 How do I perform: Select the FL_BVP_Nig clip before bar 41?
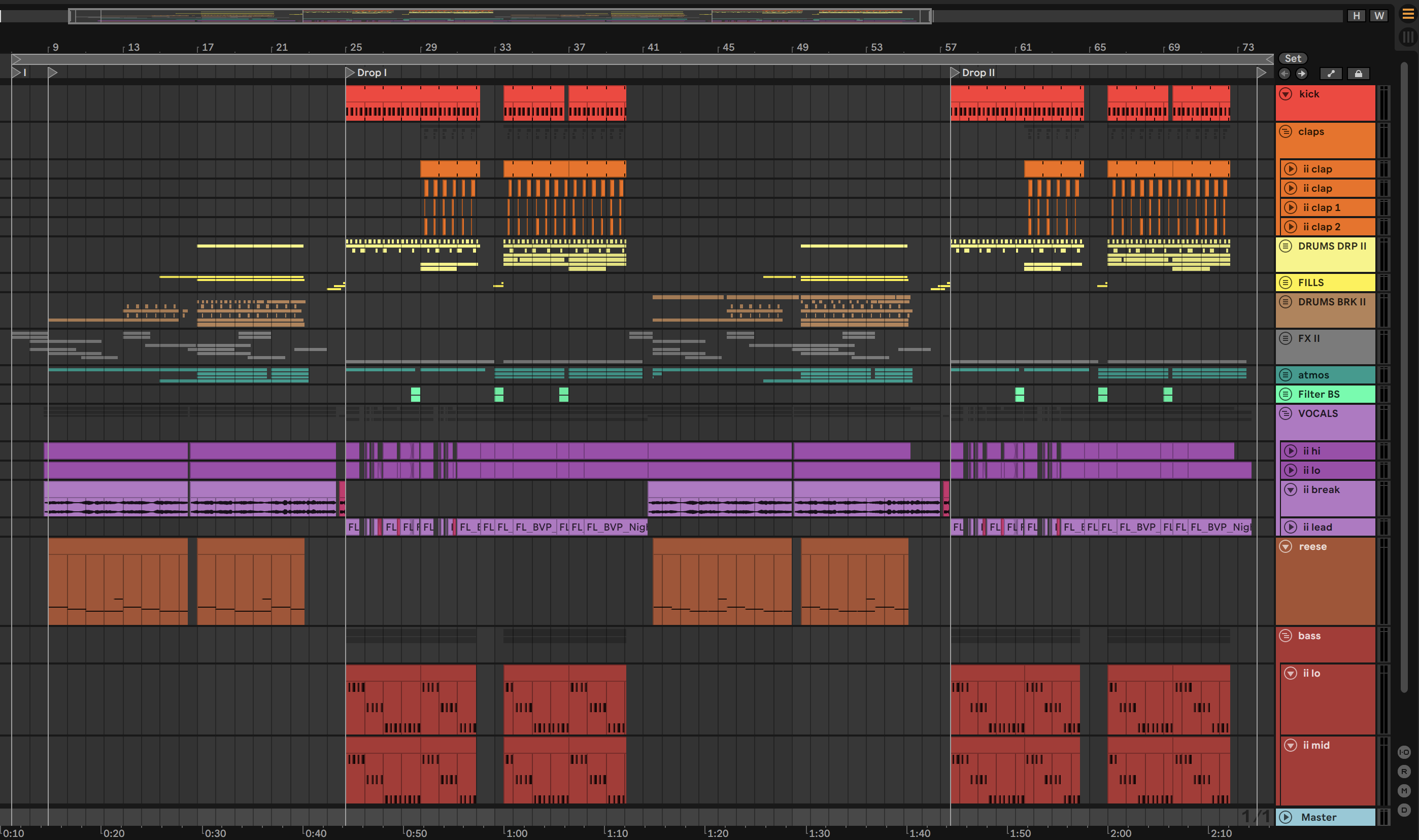[616, 527]
